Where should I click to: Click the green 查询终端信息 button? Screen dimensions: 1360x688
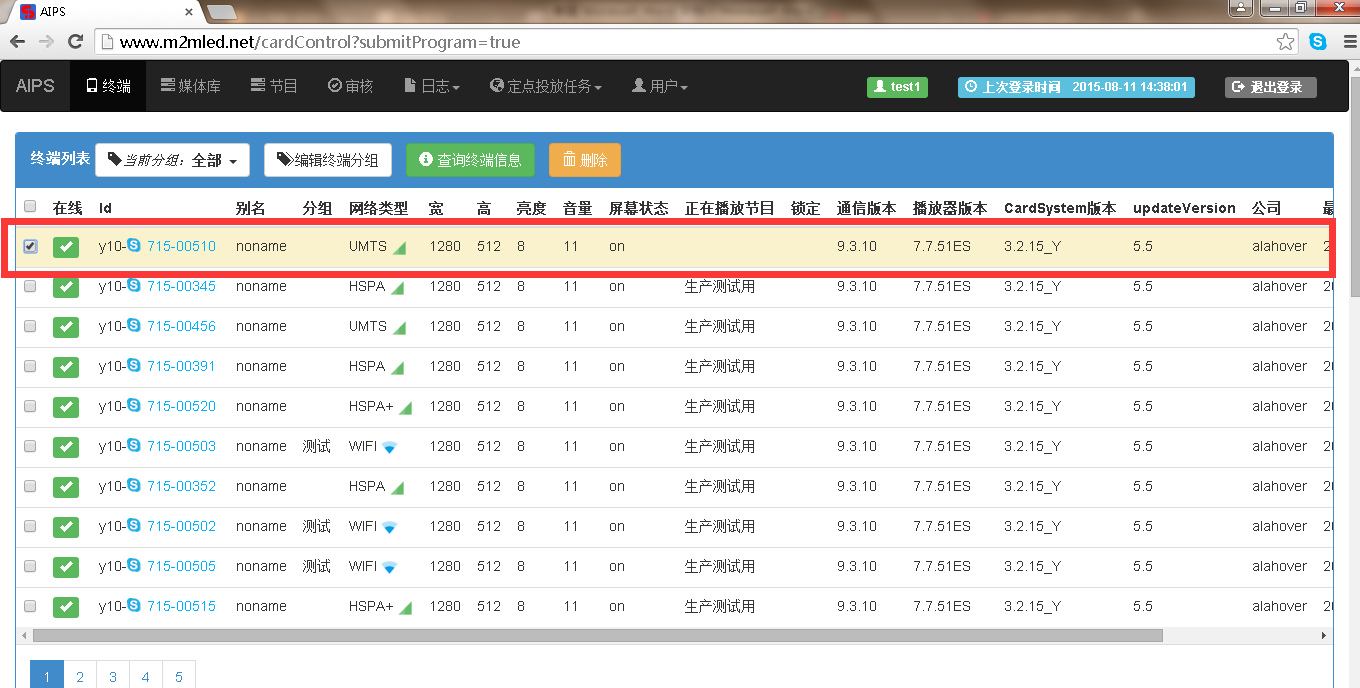click(470, 160)
